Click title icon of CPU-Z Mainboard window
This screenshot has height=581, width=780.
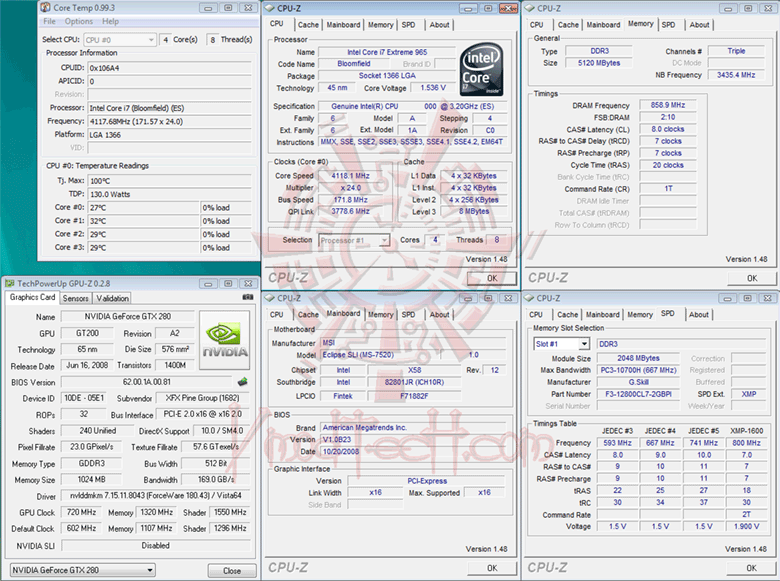(x=270, y=298)
